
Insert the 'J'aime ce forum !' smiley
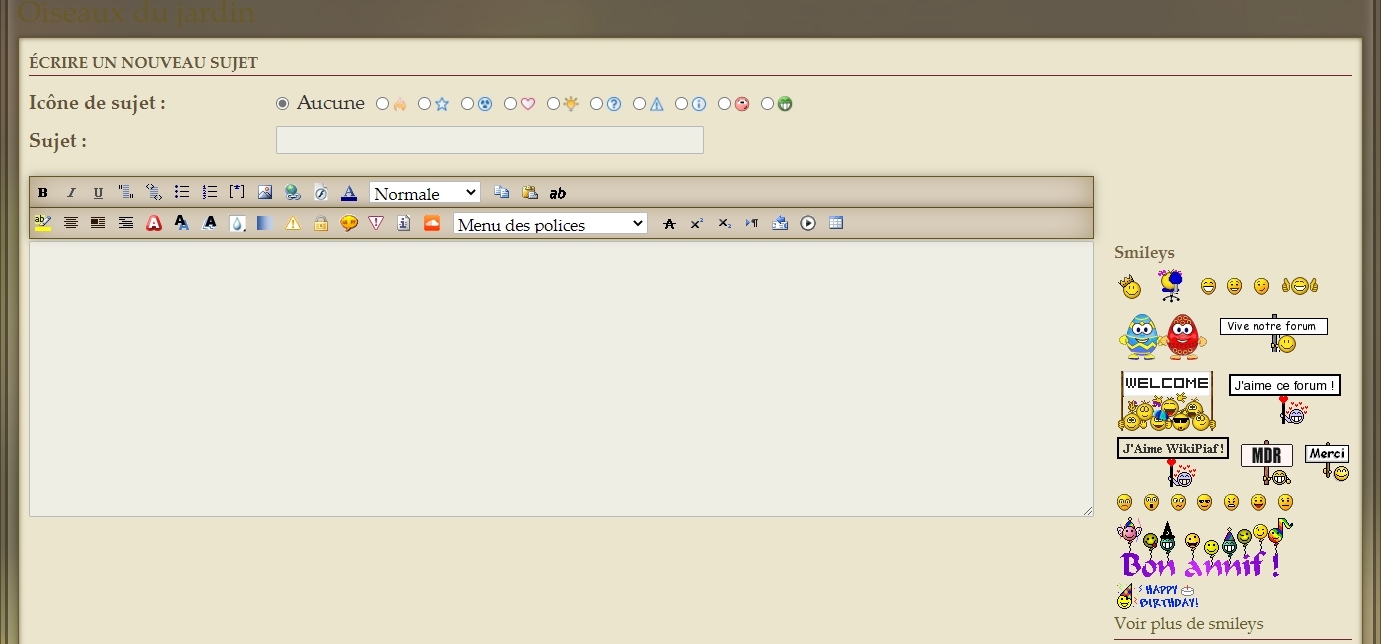click(x=1285, y=399)
